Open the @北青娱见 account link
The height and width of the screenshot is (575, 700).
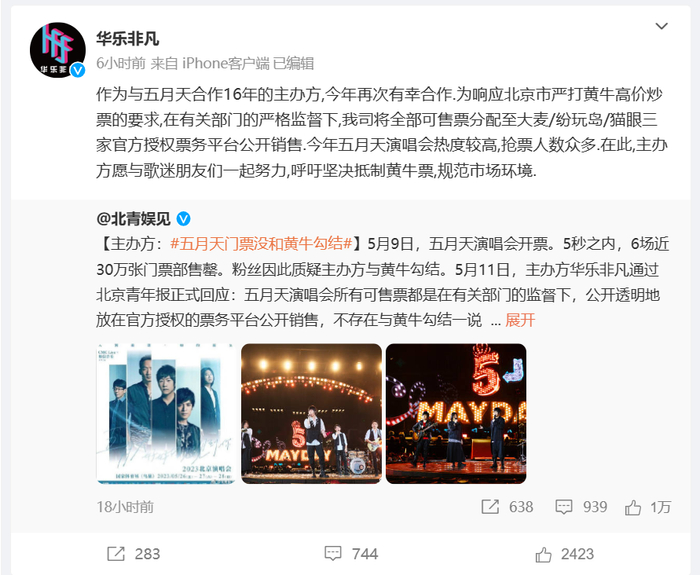tap(133, 219)
